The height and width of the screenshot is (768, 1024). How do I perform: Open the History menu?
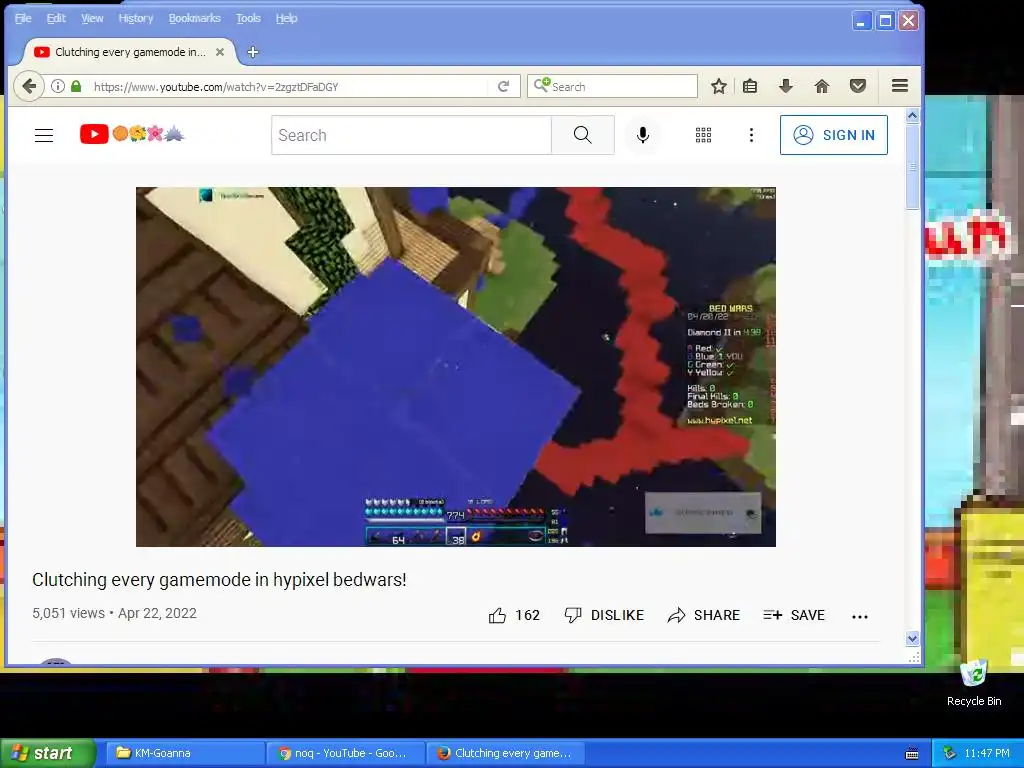pos(136,18)
